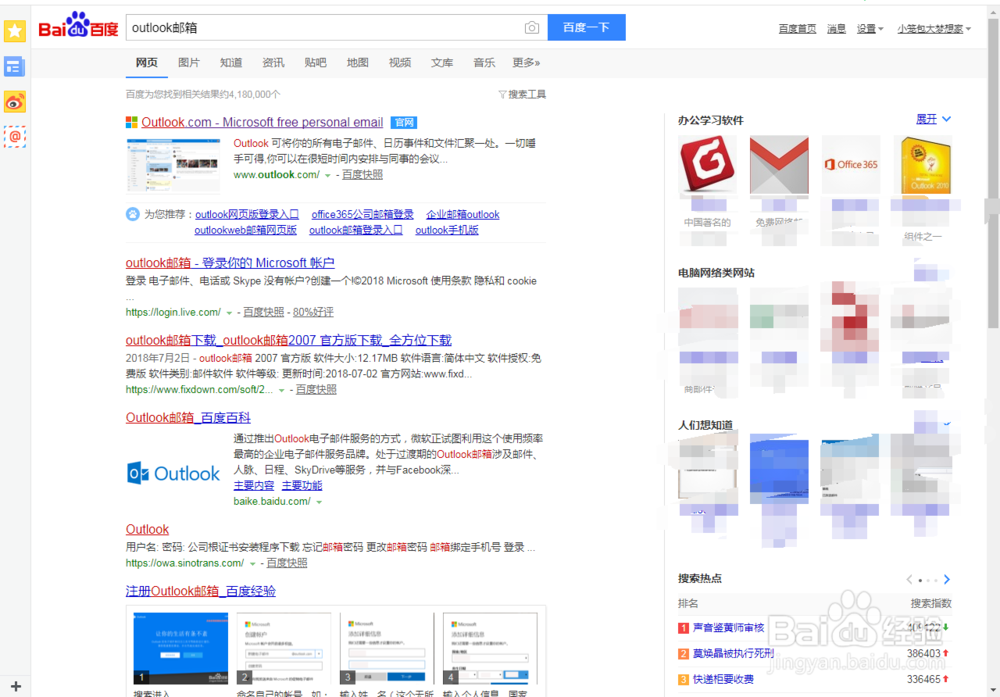The height and width of the screenshot is (697, 1000).
Task: Click the Outlook.com result screenshot thumbnail
Action: [x=173, y=165]
